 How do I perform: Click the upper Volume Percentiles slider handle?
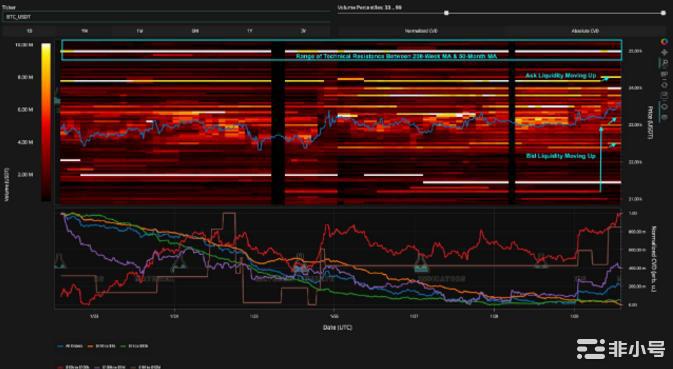[x=663, y=13]
